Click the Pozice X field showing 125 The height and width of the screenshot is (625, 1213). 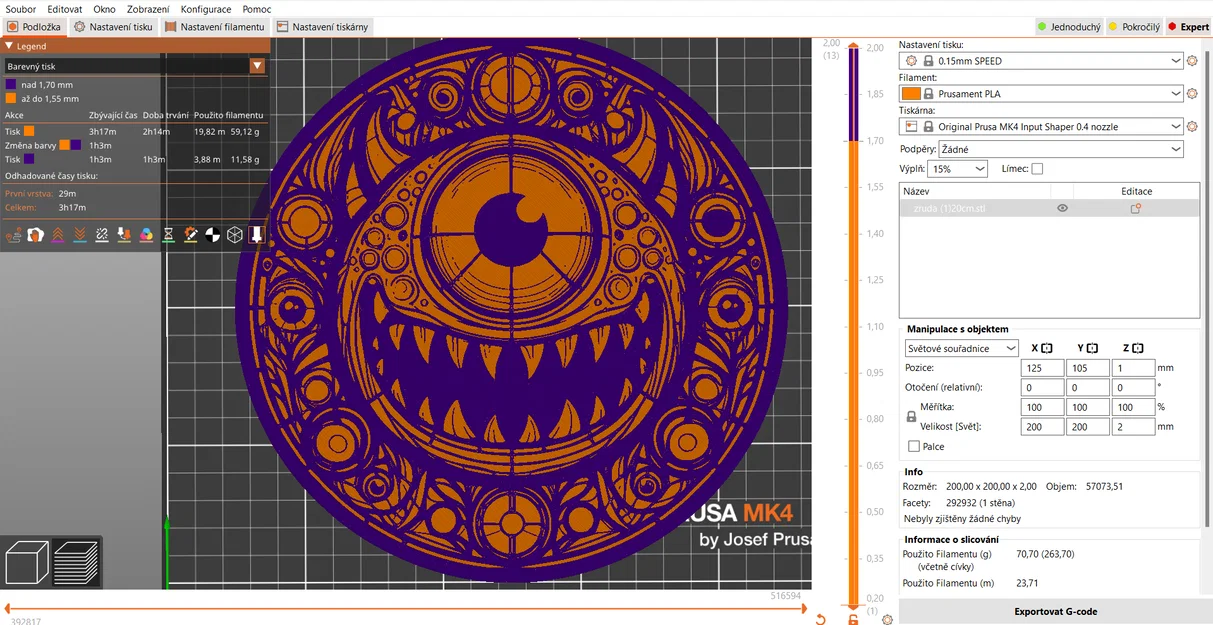tap(1043, 368)
